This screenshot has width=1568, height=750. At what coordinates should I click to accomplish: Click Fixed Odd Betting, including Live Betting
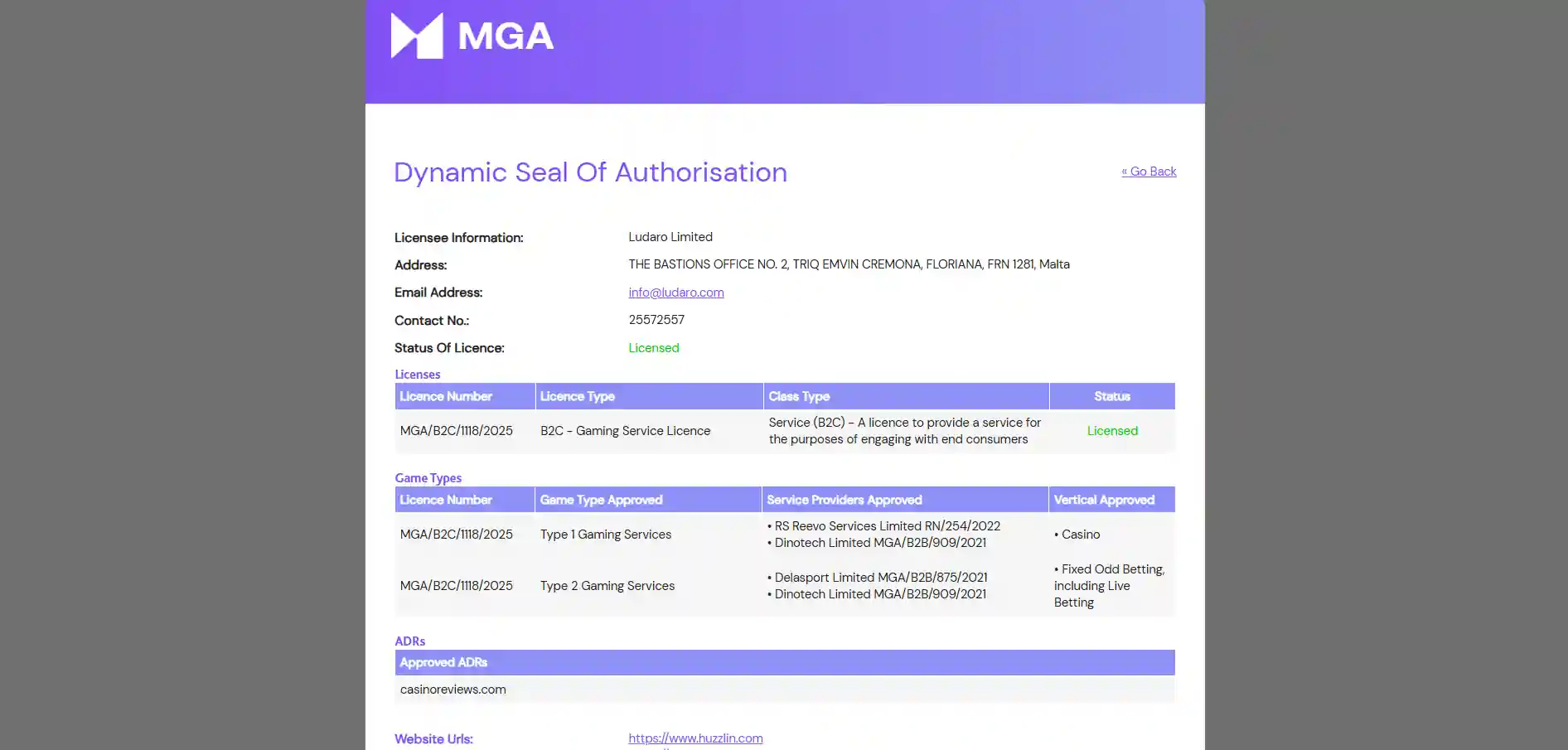[x=1109, y=586]
